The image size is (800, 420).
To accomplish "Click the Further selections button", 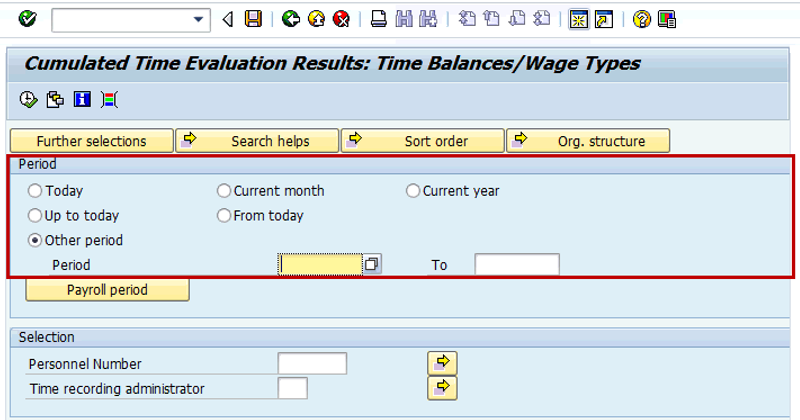I will [91, 141].
